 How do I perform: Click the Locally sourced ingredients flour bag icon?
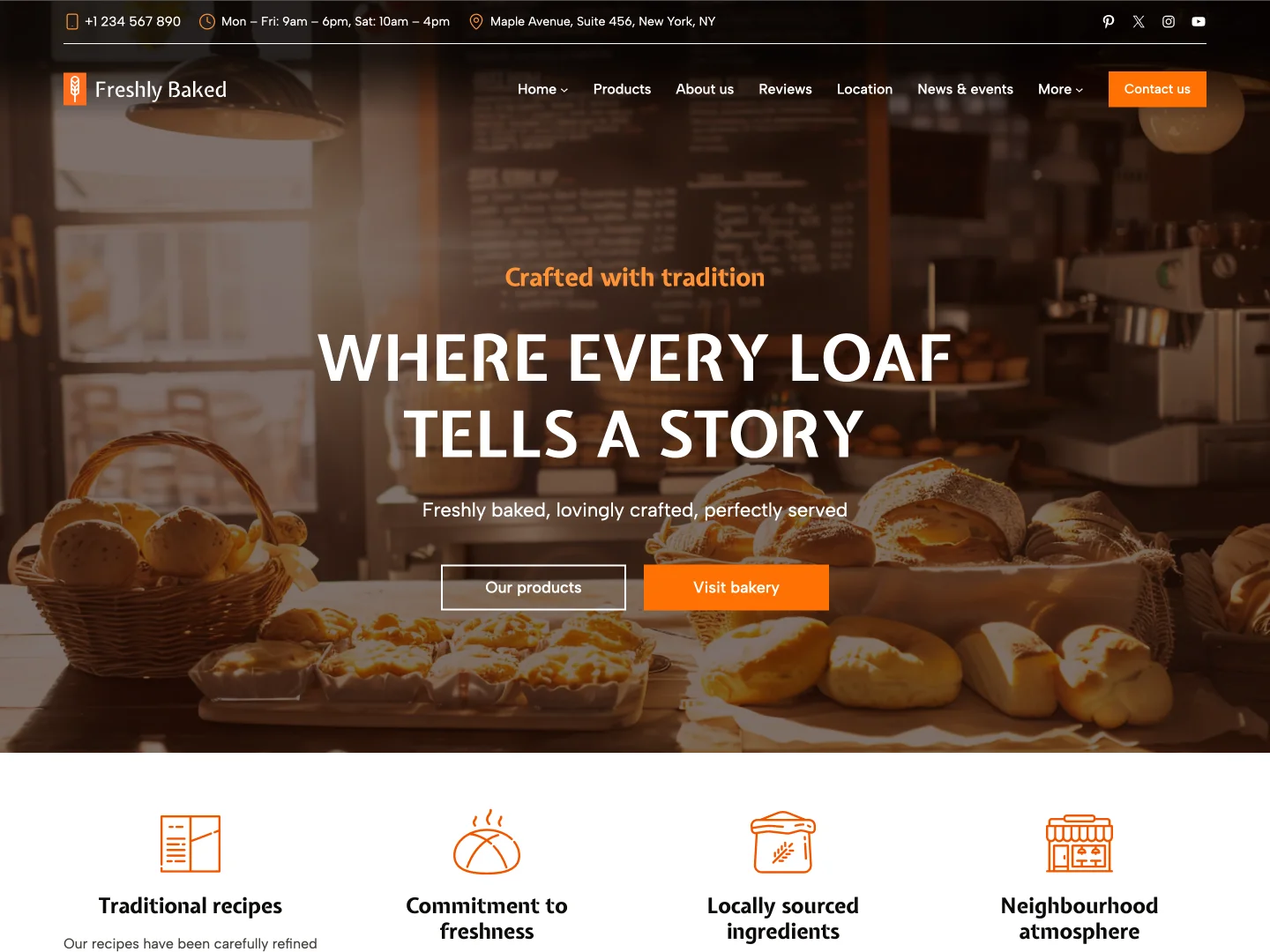click(783, 842)
